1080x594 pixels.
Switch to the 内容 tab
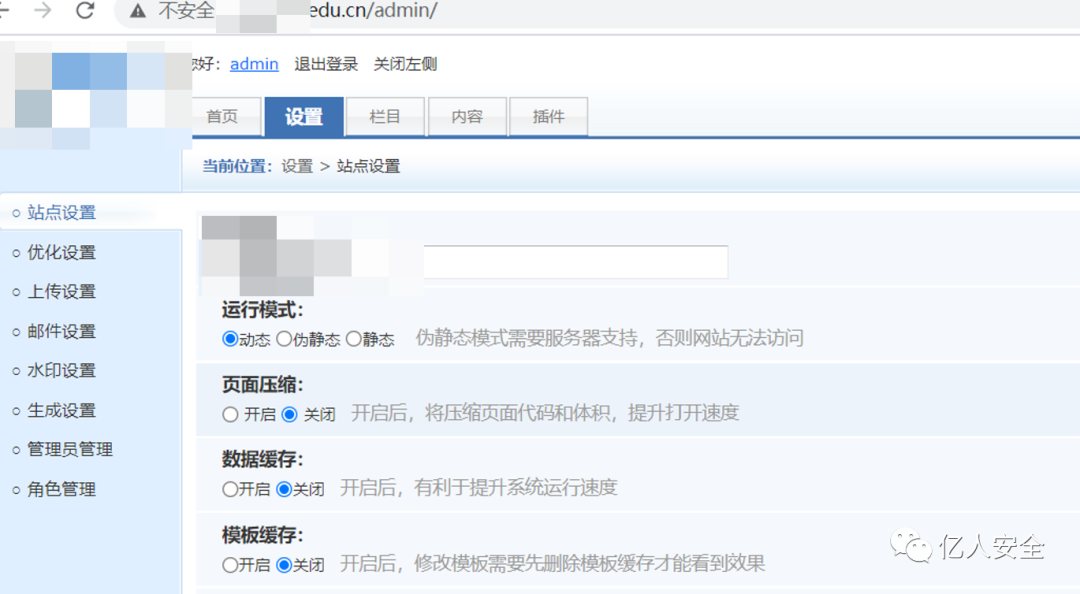coord(467,116)
